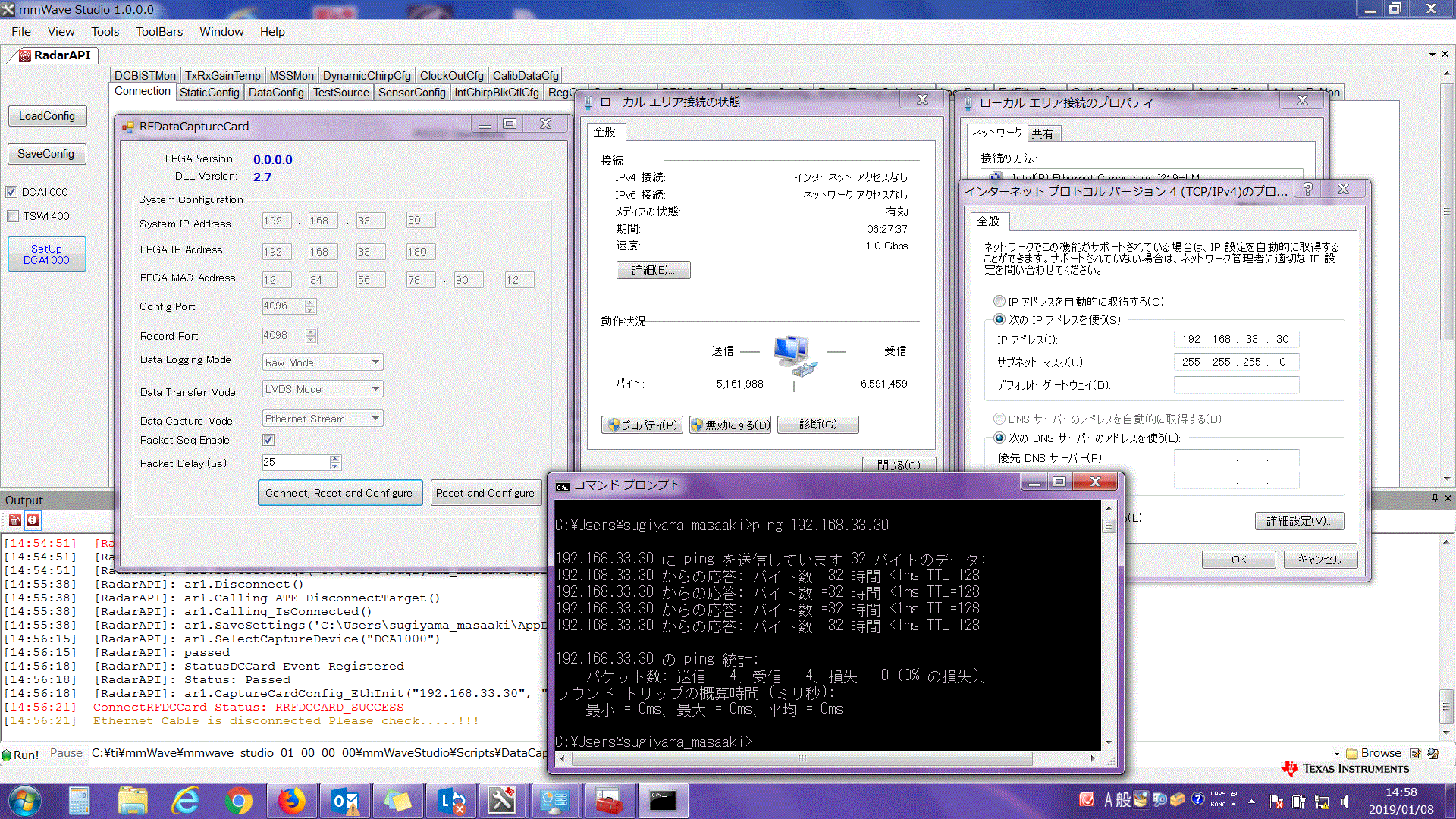Switch to the 共有 tab in properties window

coord(1043,133)
